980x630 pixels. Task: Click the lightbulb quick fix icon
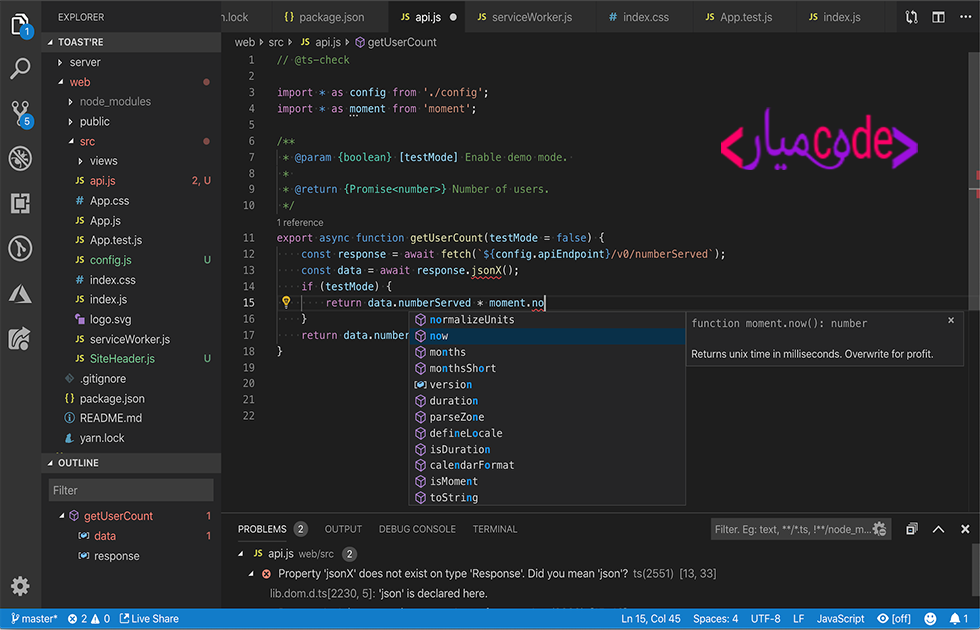[286, 302]
